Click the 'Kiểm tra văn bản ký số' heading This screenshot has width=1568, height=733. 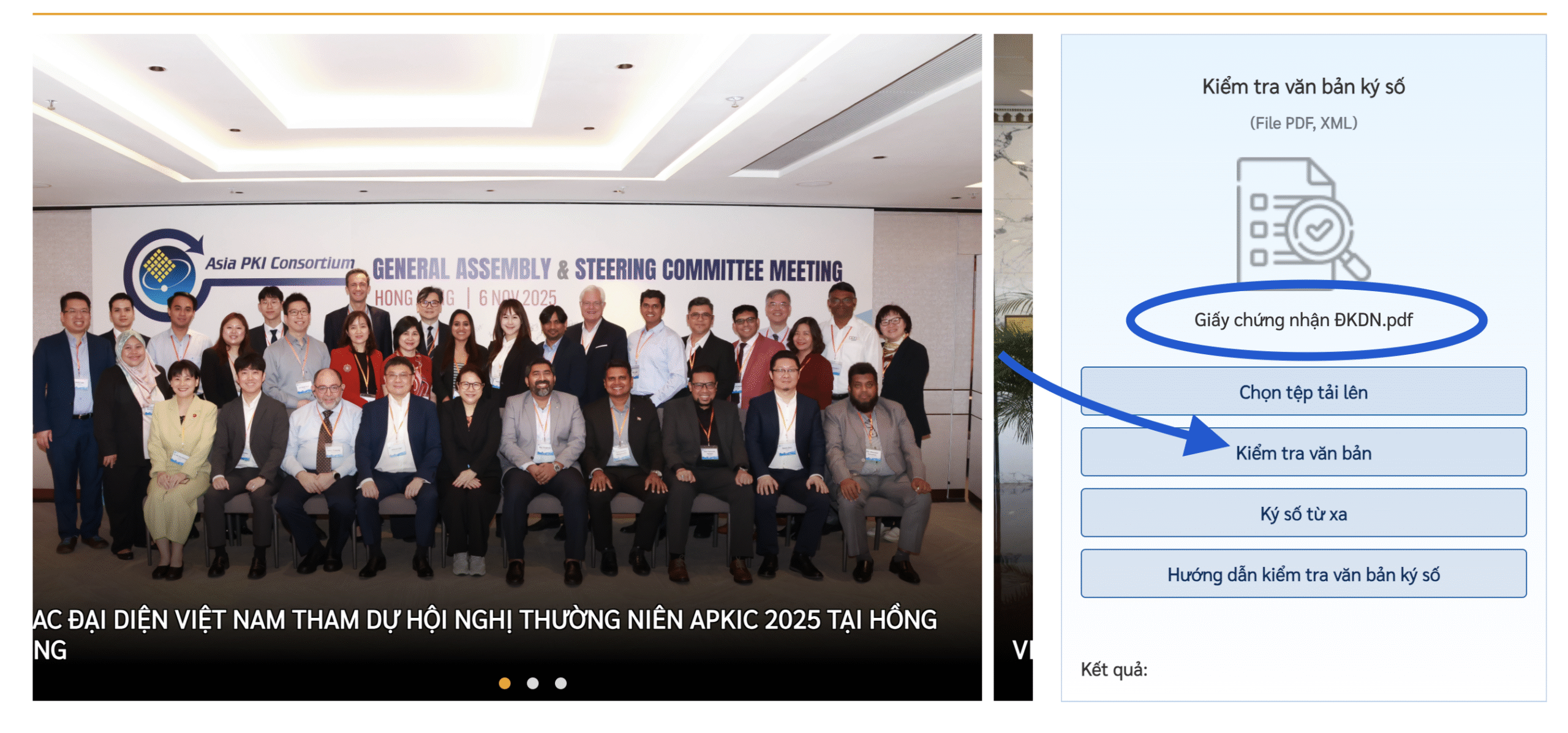pyautogui.click(x=1303, y=86)
